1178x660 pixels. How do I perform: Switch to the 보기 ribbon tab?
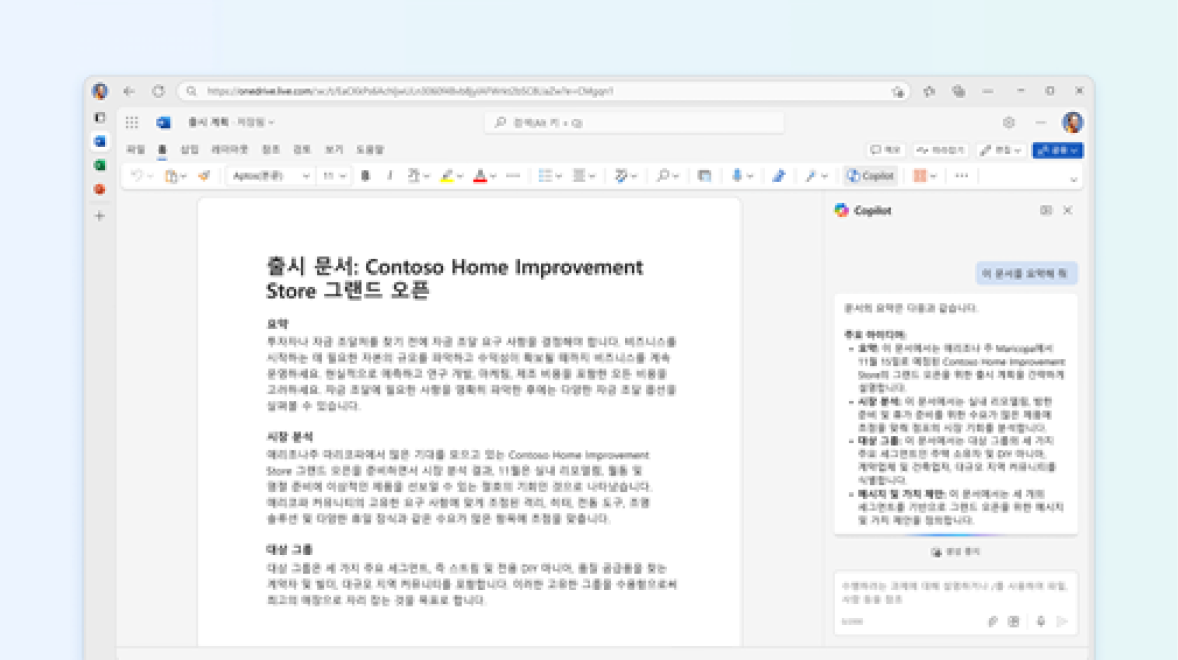(334, 150)
